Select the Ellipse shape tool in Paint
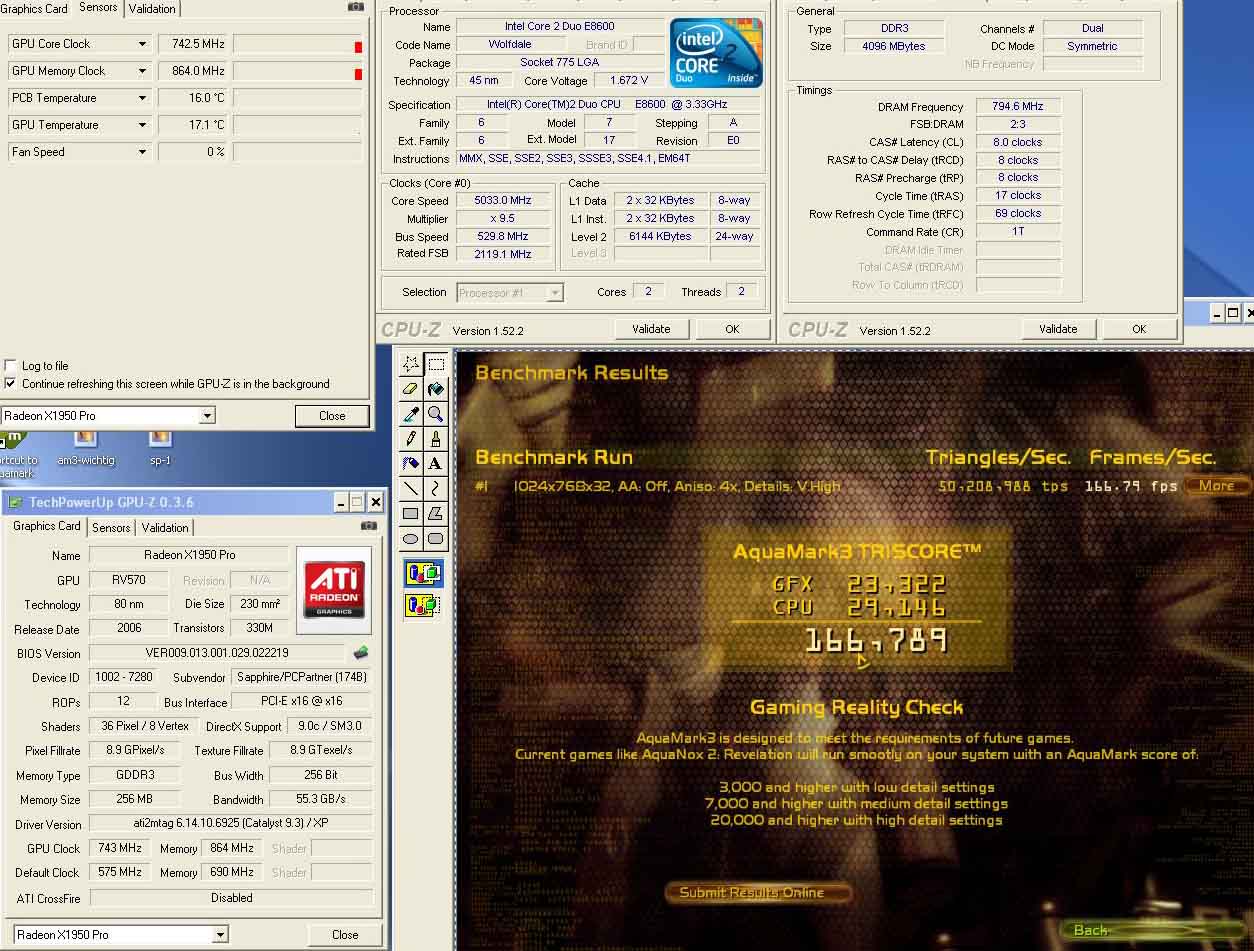The width and height of the screenshot is (1254, 951). point(410,538)
